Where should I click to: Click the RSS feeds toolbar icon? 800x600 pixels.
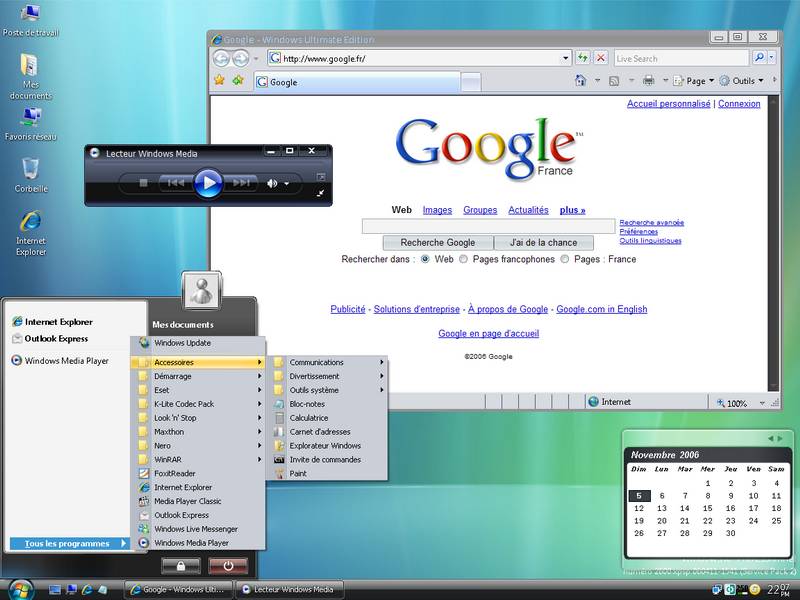coord(614,81)
